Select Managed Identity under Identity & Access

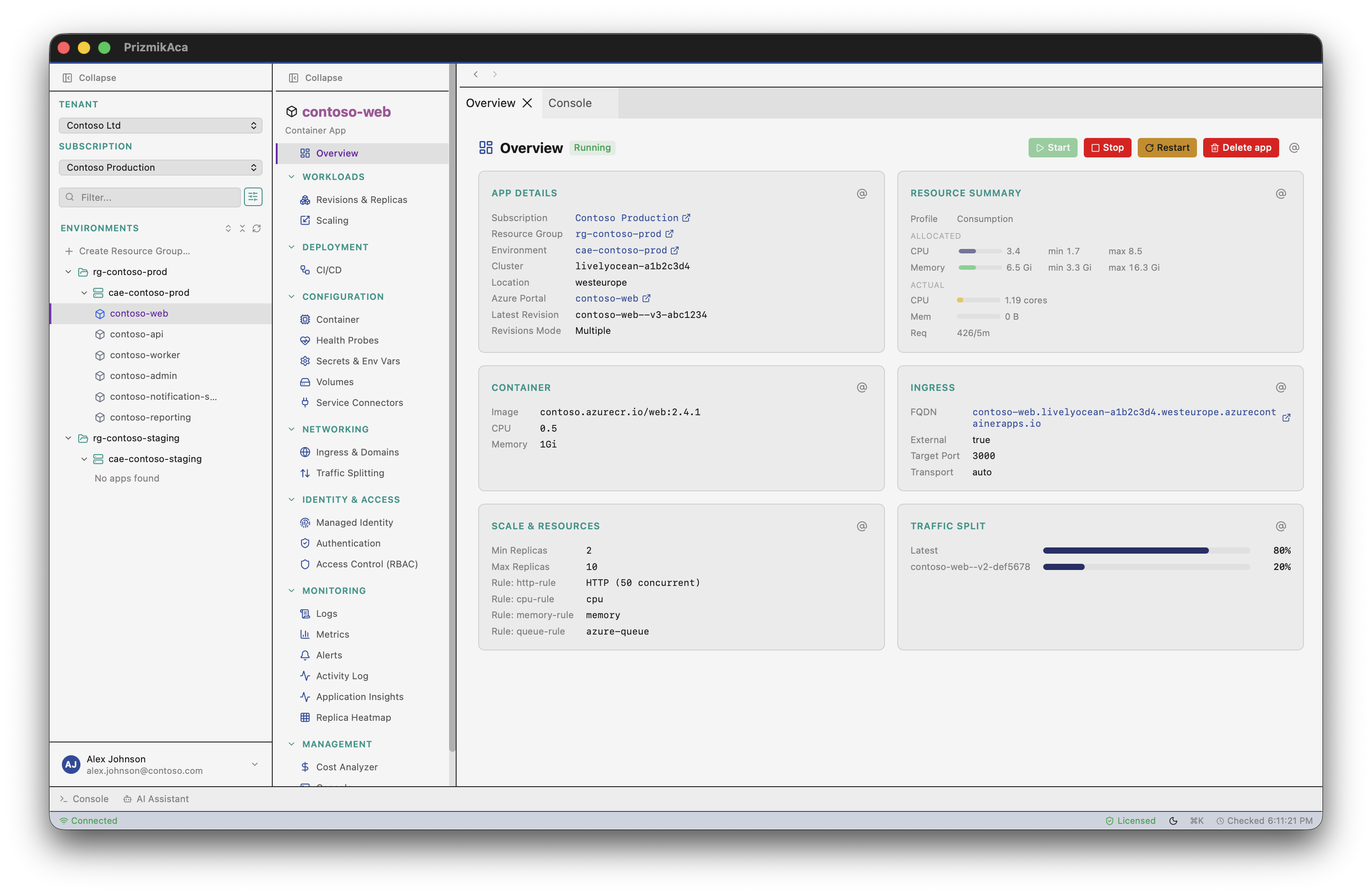pos(354,522)
